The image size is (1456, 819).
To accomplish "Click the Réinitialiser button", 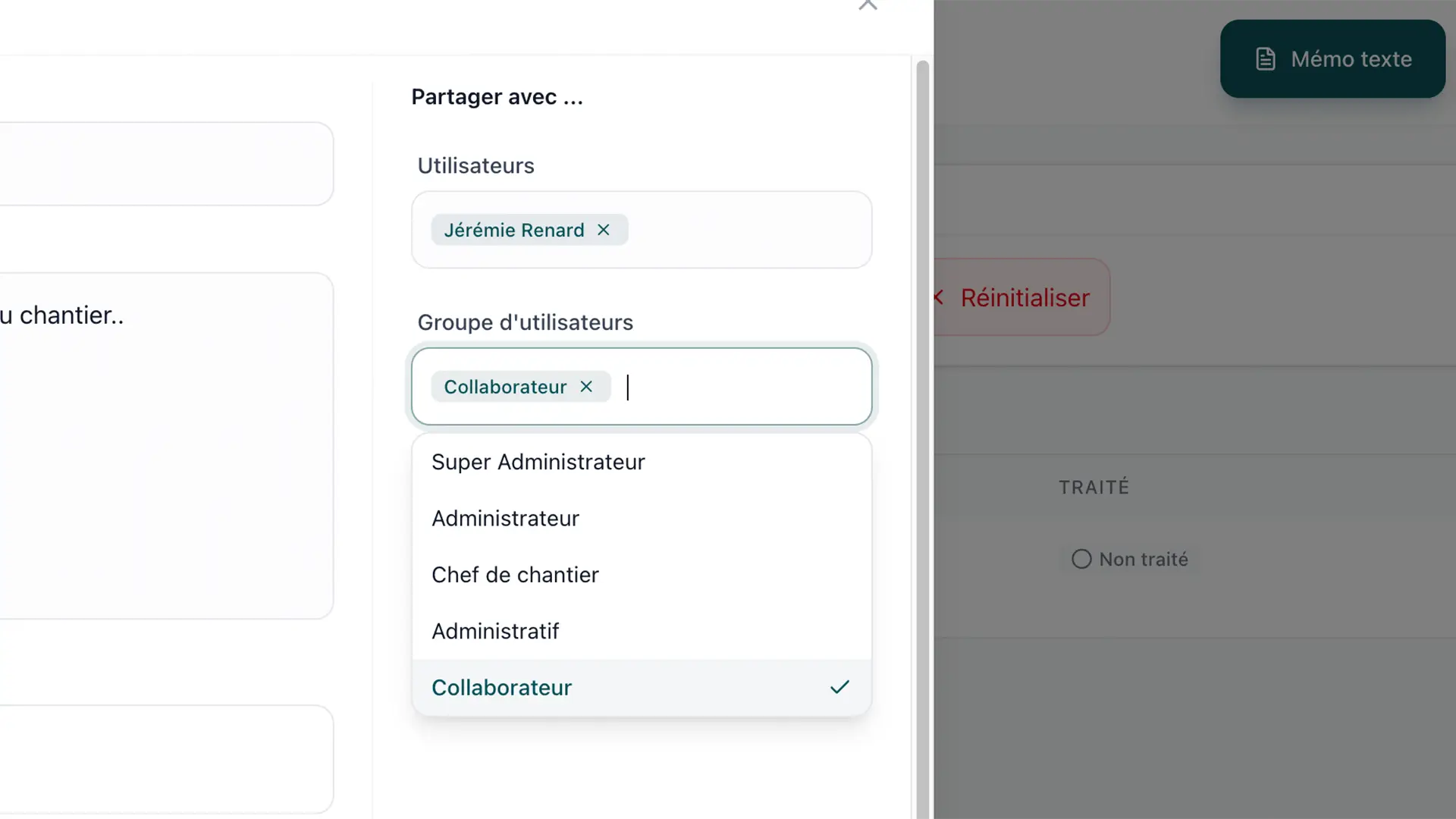I will click(1021, 297).
